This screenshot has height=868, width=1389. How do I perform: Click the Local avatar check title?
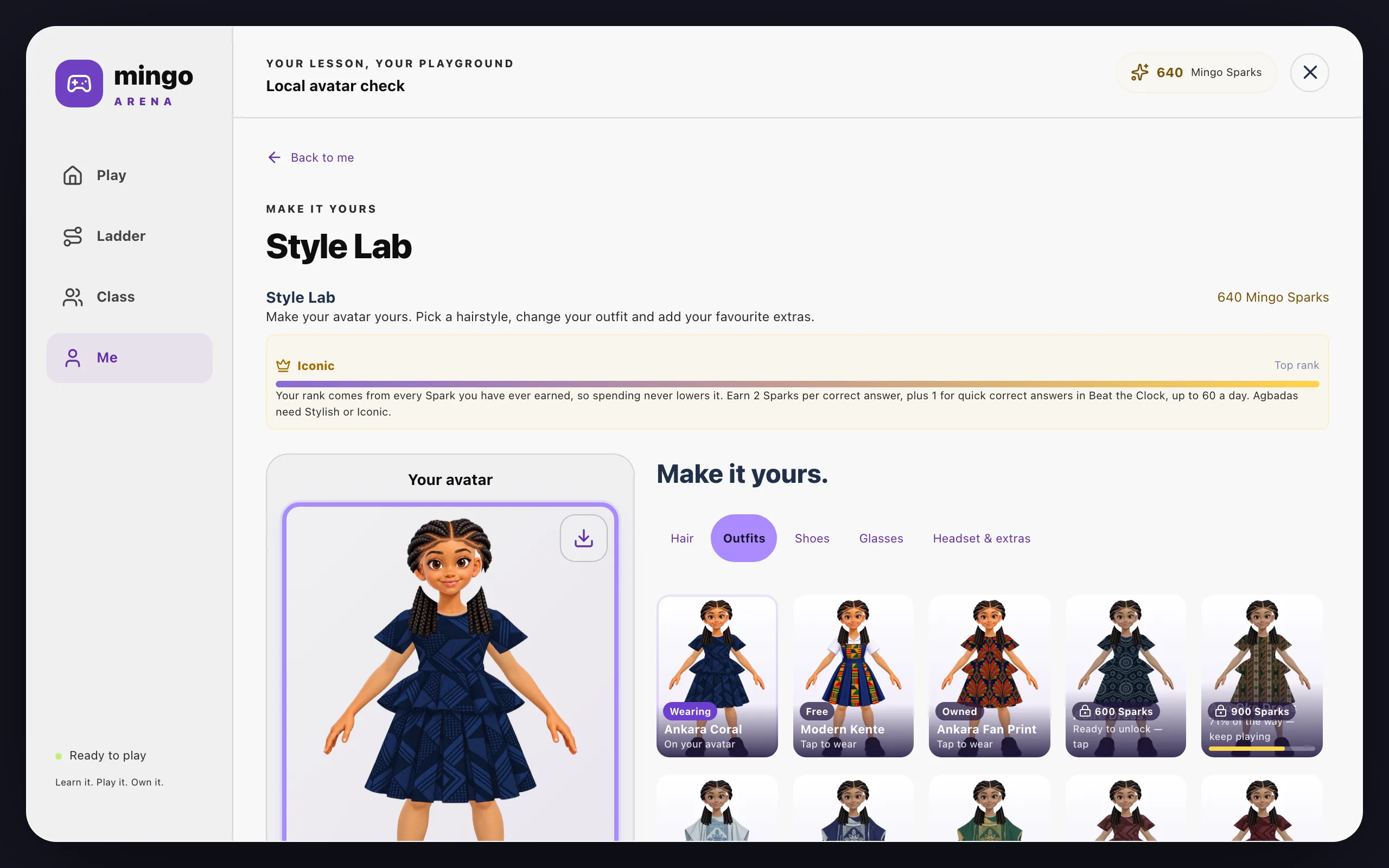(x=335, y=86)
